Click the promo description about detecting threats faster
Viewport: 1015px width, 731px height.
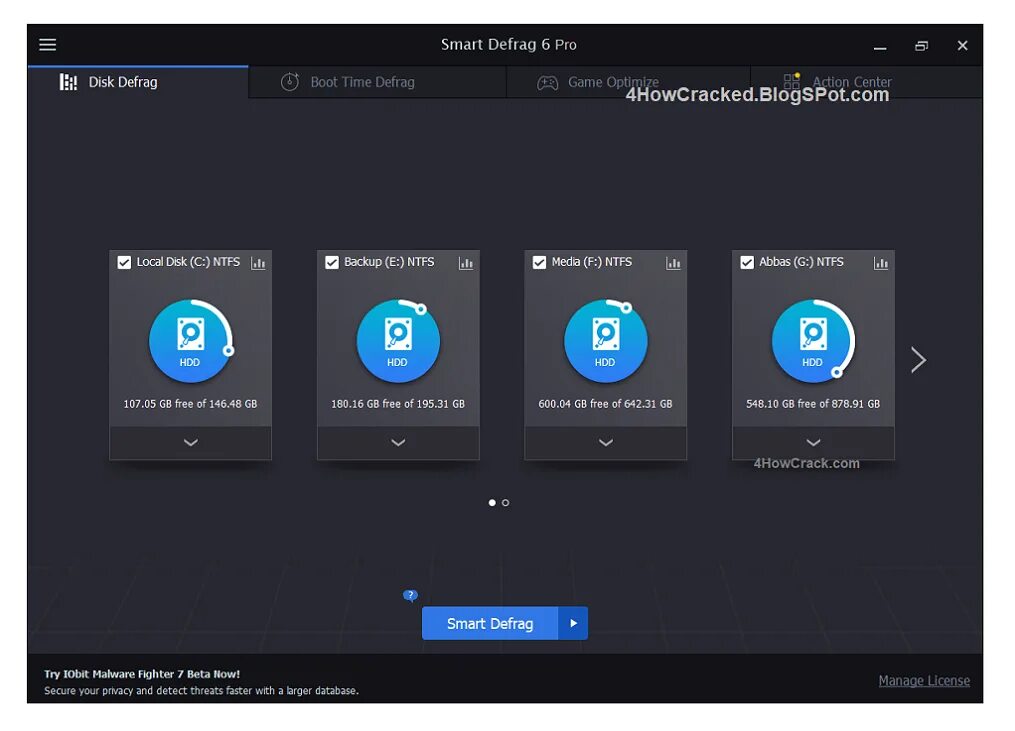201,691
